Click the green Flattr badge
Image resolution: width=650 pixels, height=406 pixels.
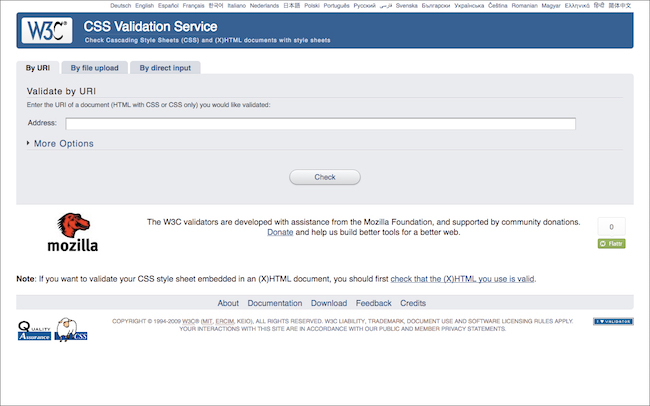pyautogui.click(x=611, y=243)
